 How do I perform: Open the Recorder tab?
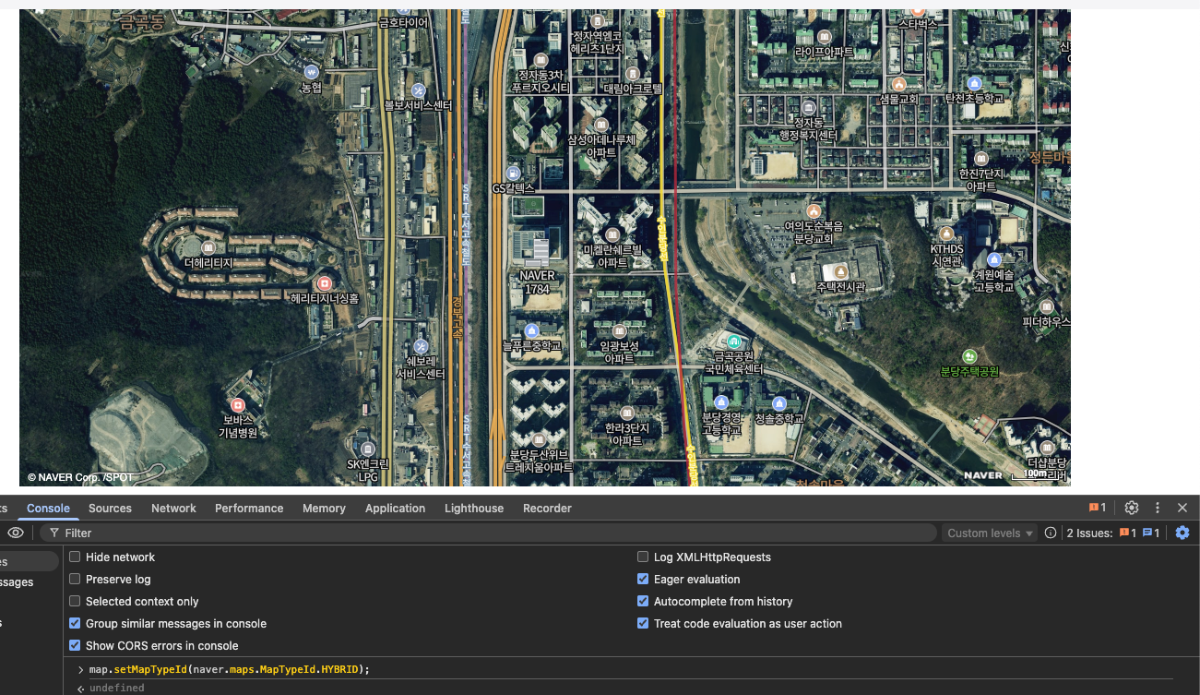547,508
